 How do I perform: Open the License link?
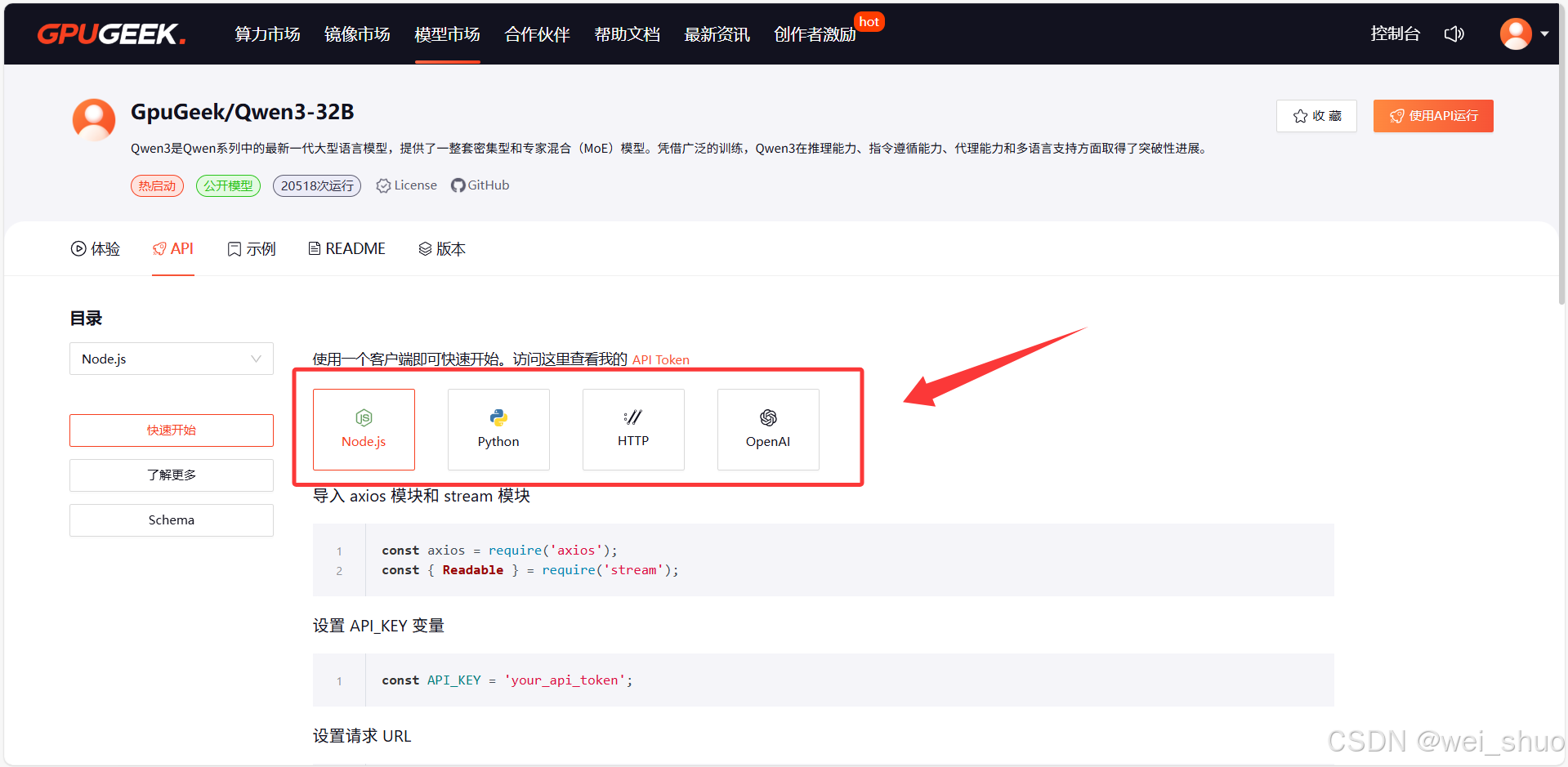click(x=406, y=185)
